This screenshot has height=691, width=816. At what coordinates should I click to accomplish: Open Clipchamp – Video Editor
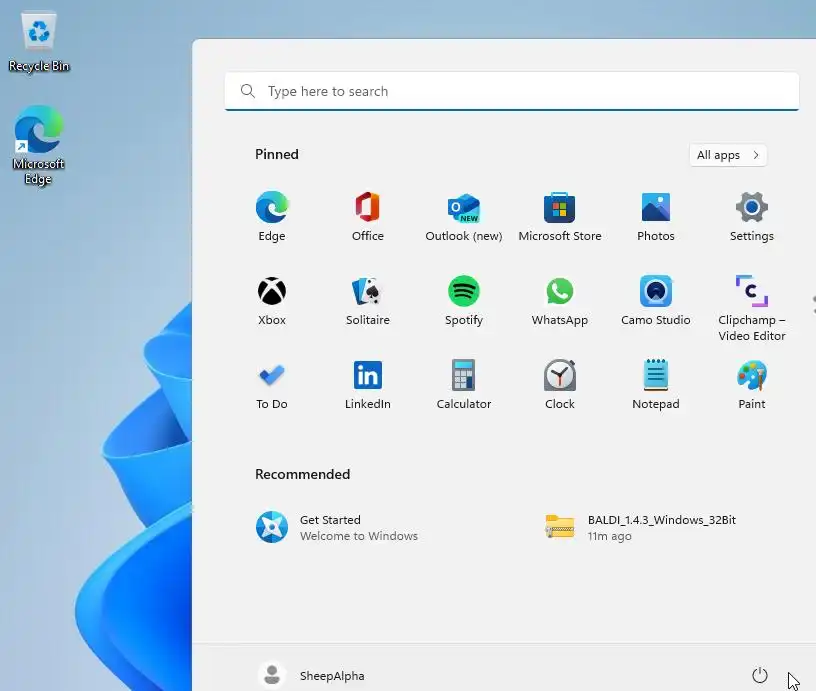(x=751, y=308)
